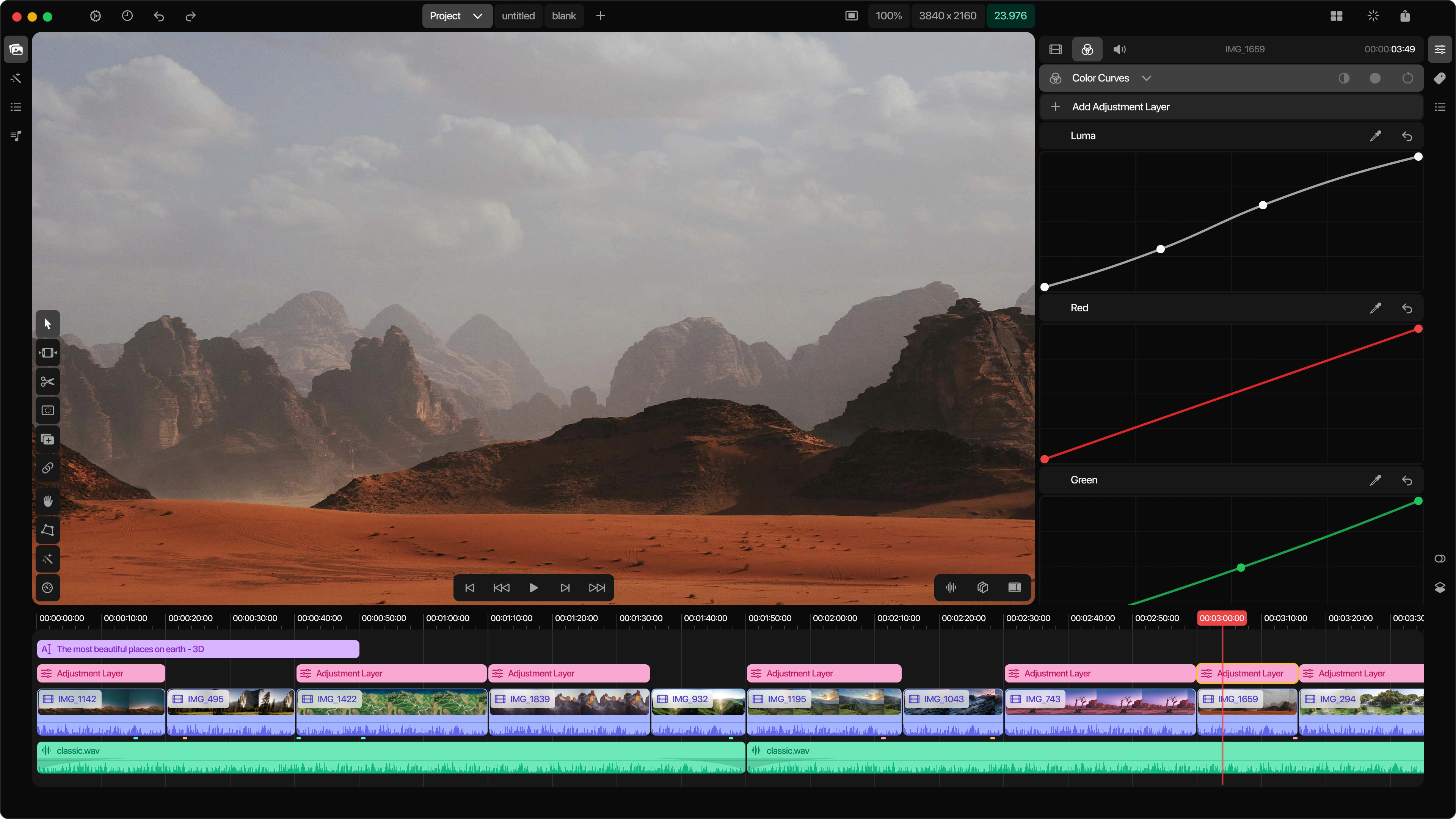The width and height of the screenshot is (1456, 819).
Task: Switch to the untitled tab
Action: pyautogui.click(x=520, y=15)
